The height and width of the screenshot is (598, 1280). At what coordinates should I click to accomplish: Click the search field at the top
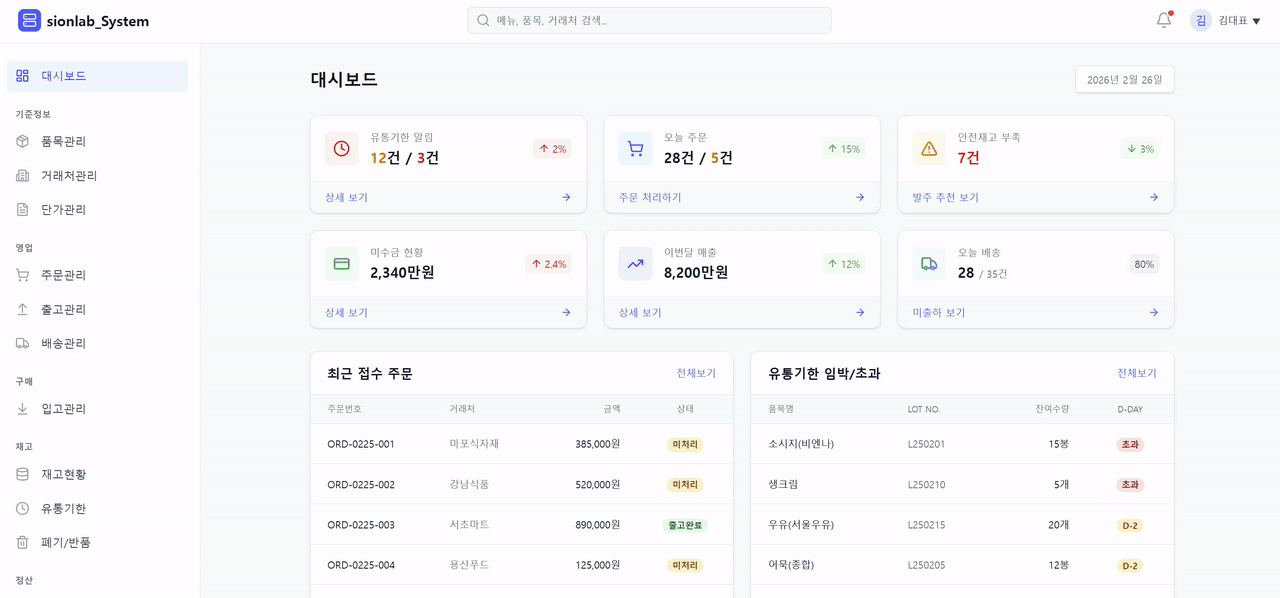(649, 20)
